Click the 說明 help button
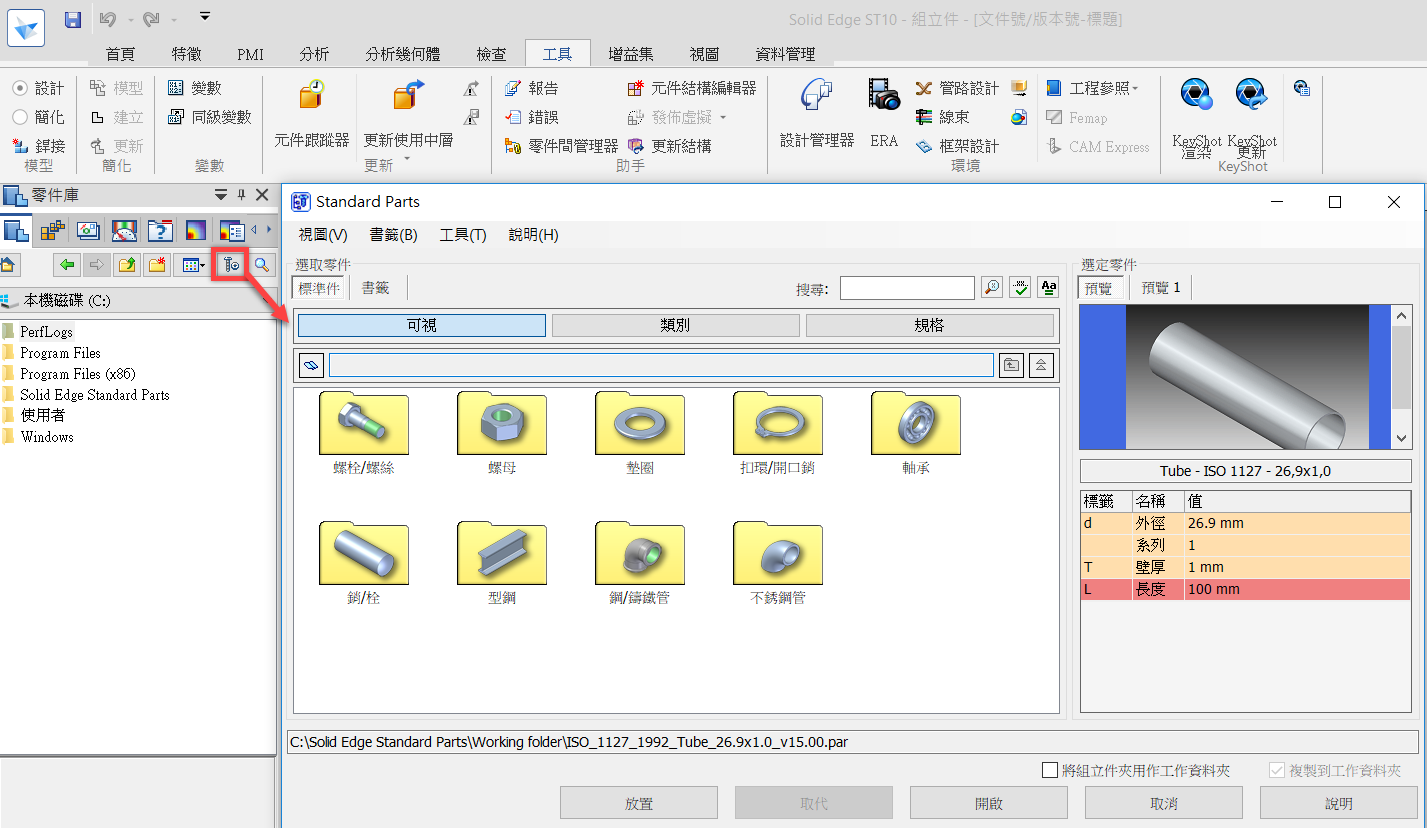The image size is (1427, 828). coord(1339,803)
